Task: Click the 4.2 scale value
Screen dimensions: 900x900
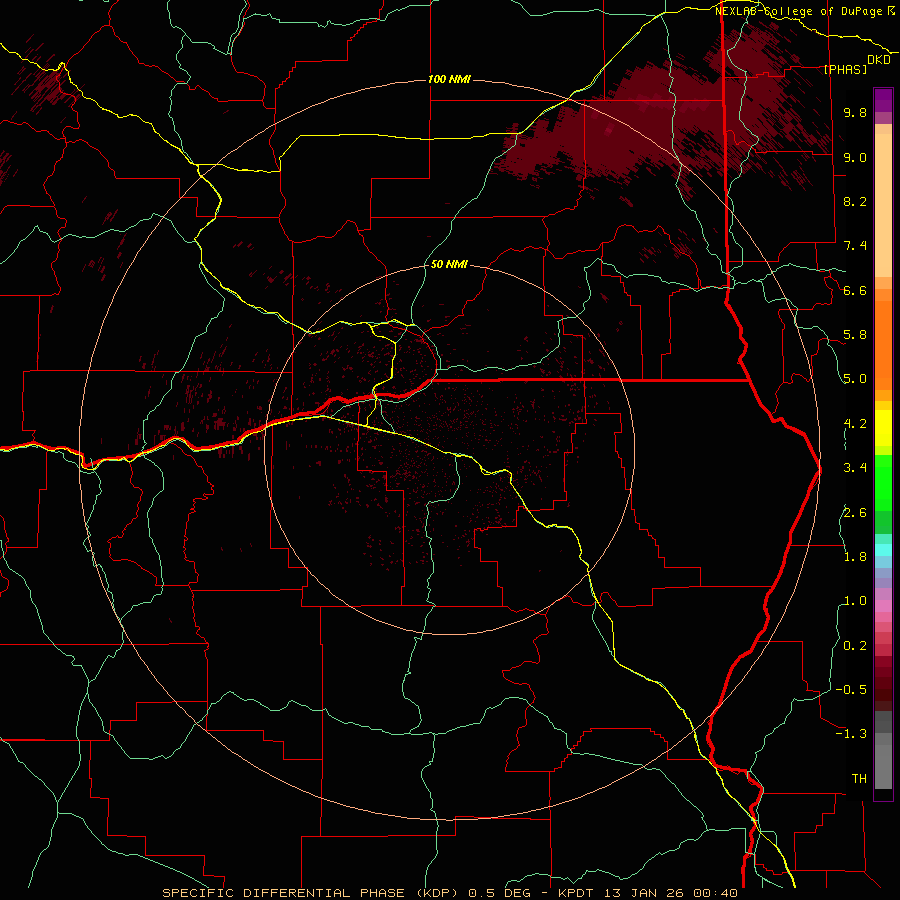Action: pos(855,424)
